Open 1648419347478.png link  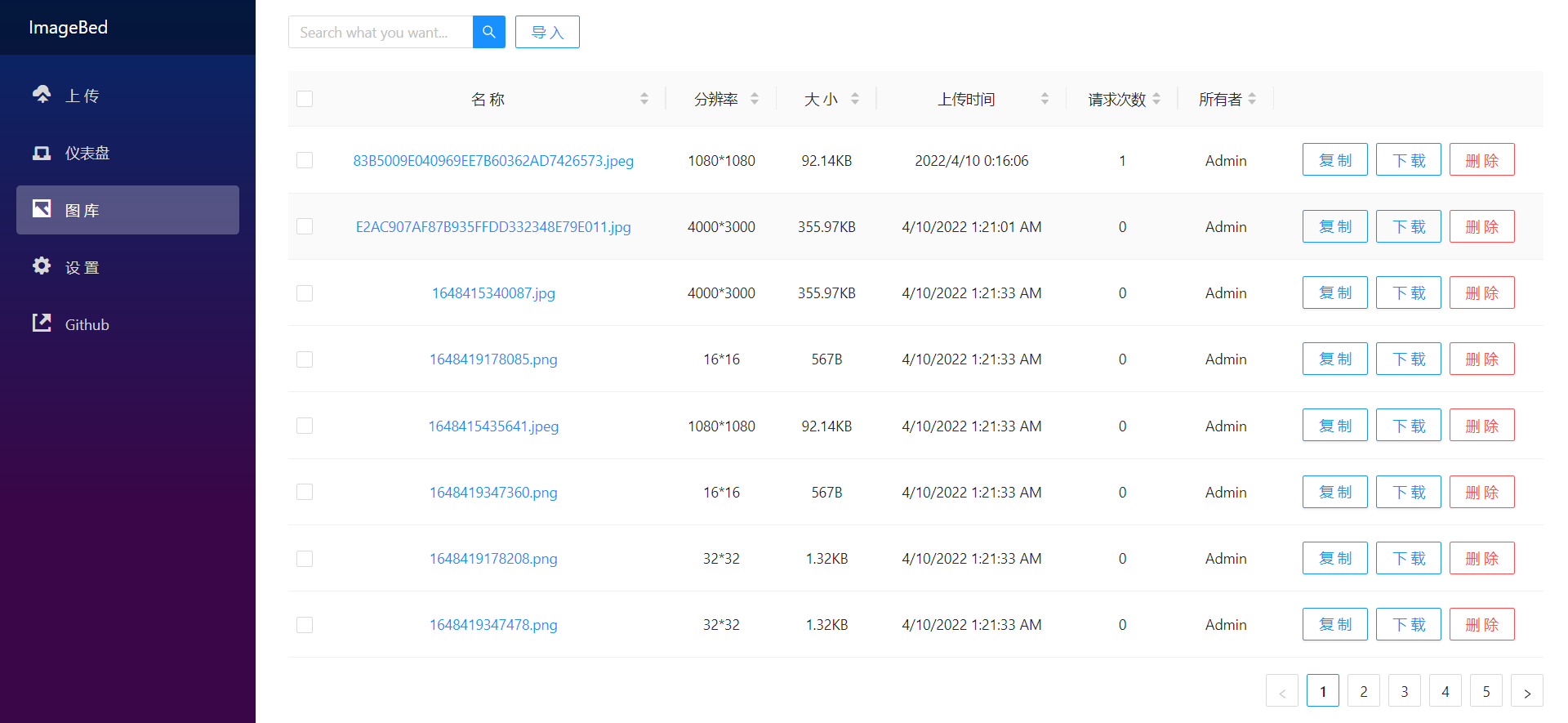click(x=493, y=625)
